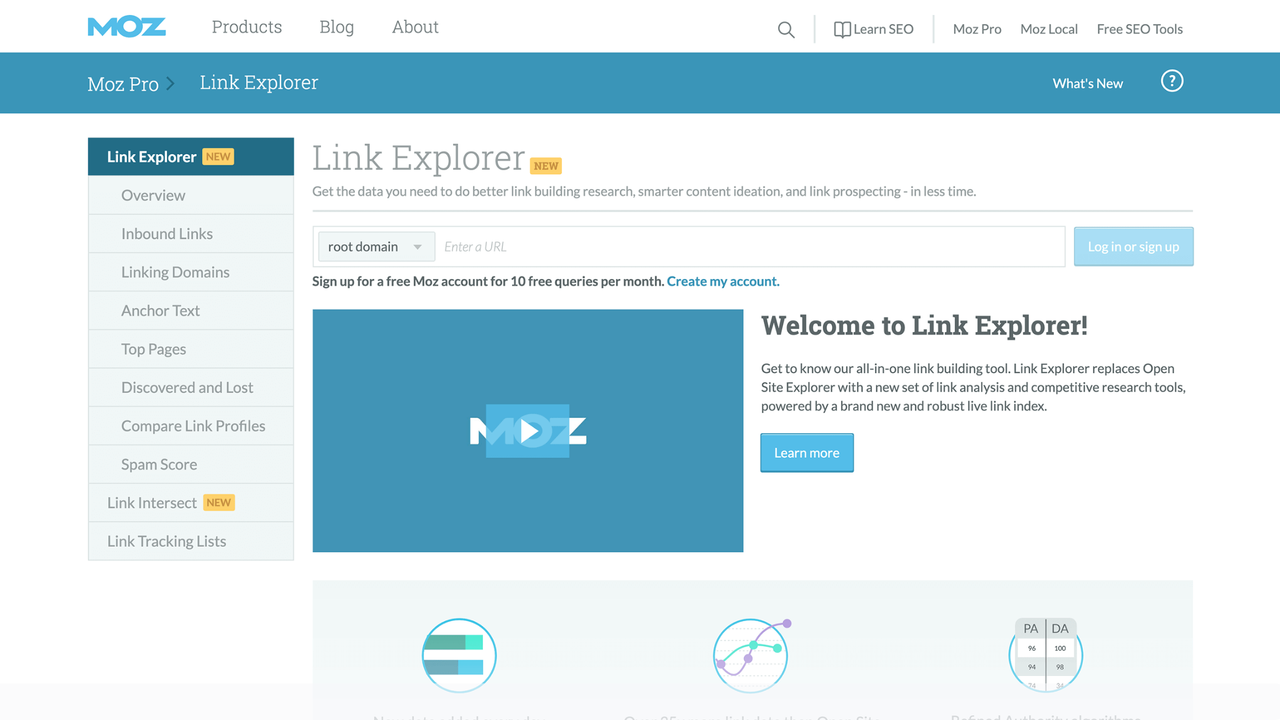The image size is (1280, 720).
Task: Open Link Tracking Lists
Action: coord(191,541)
